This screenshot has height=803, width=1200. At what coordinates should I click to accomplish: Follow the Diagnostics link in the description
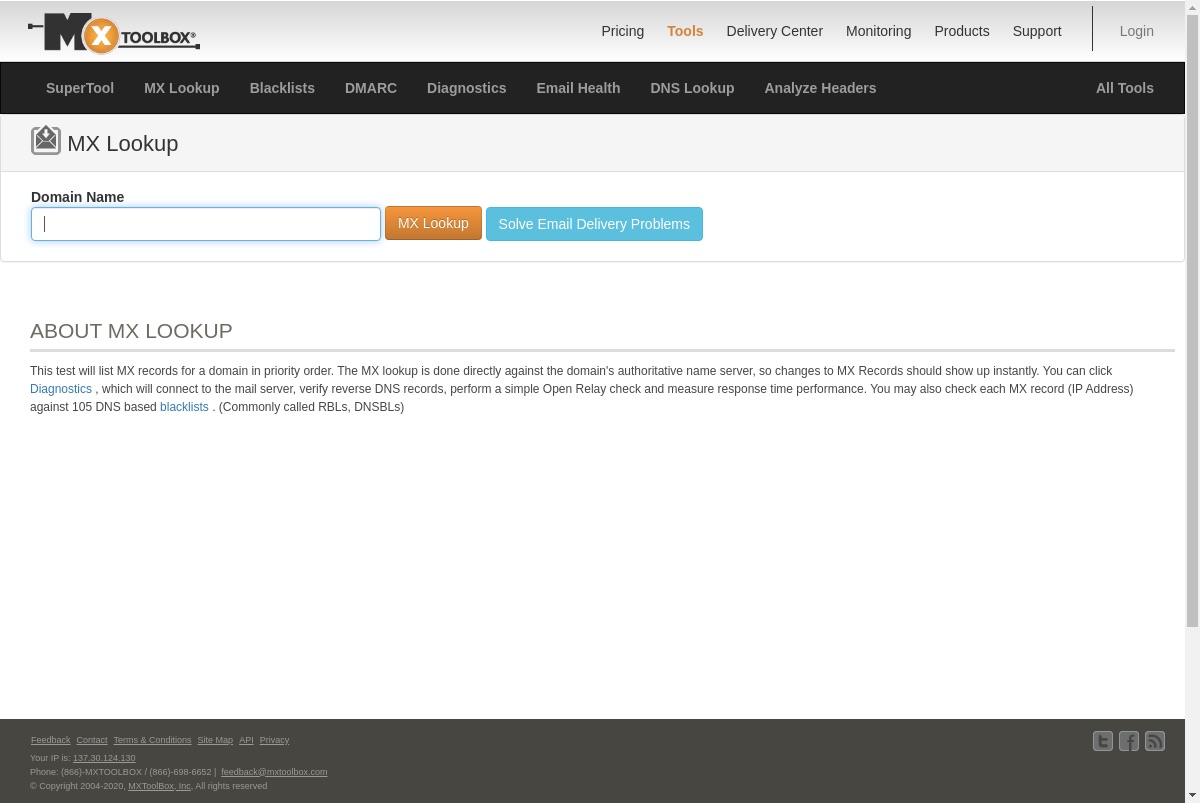(x=61, y=389)
